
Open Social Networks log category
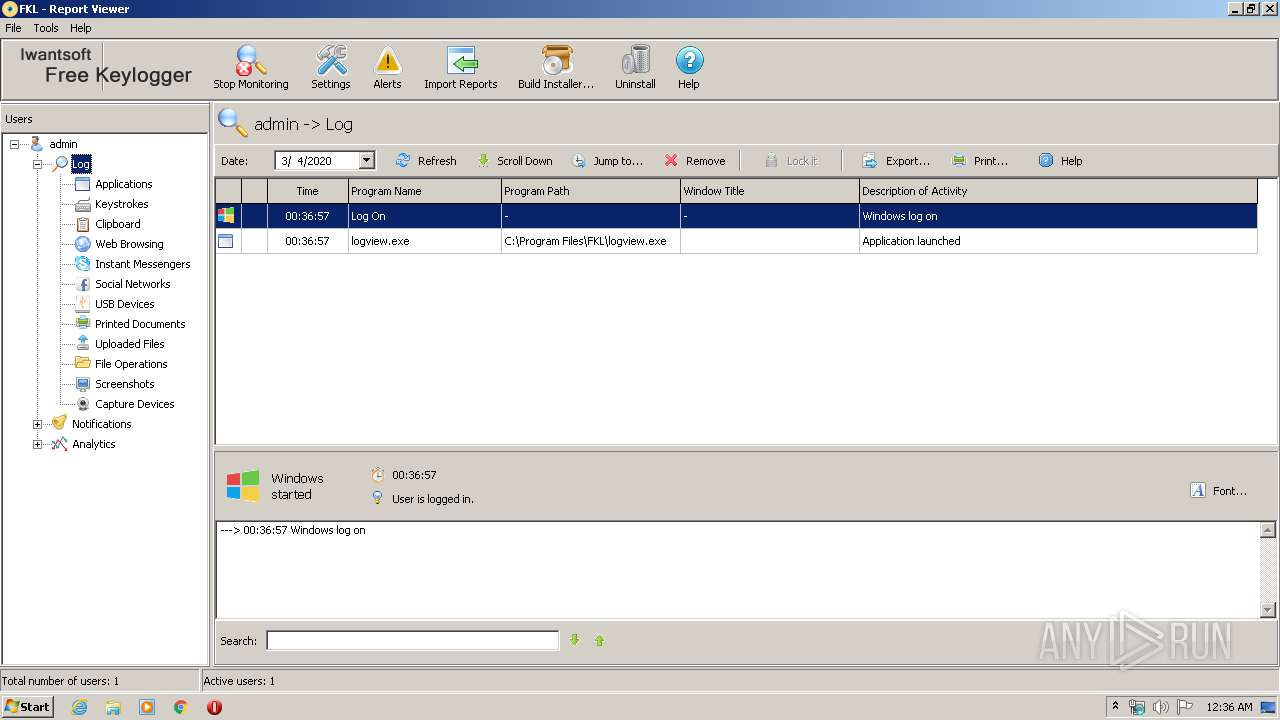coord(132,284)
